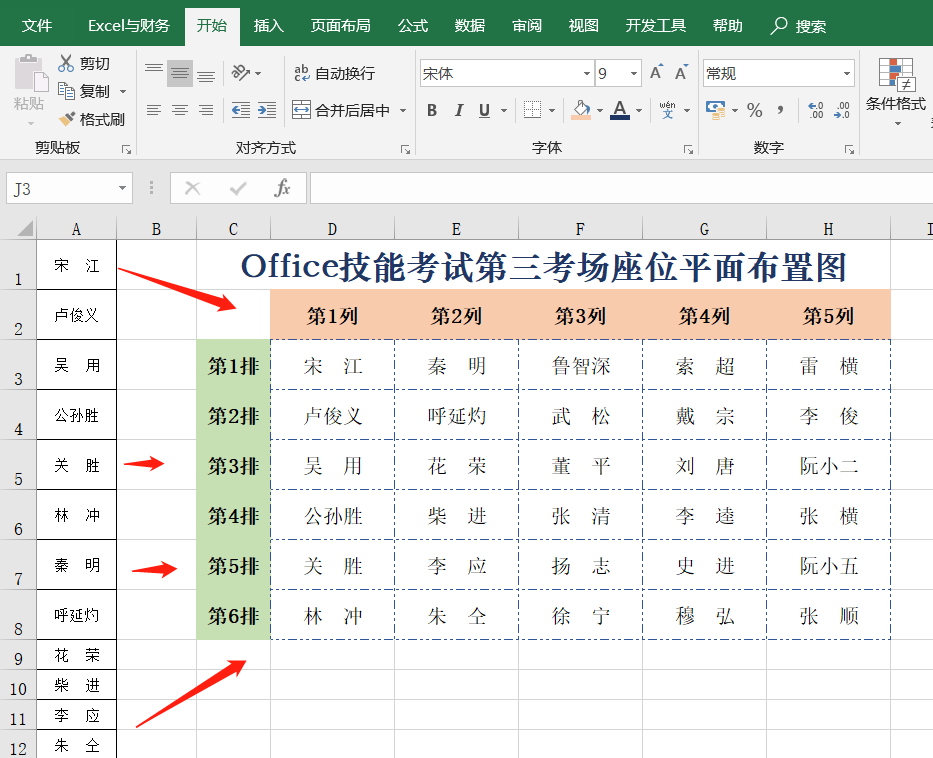The image size is (933, 758).
Task: Click the Copy icon
Action: click(65, 91)
